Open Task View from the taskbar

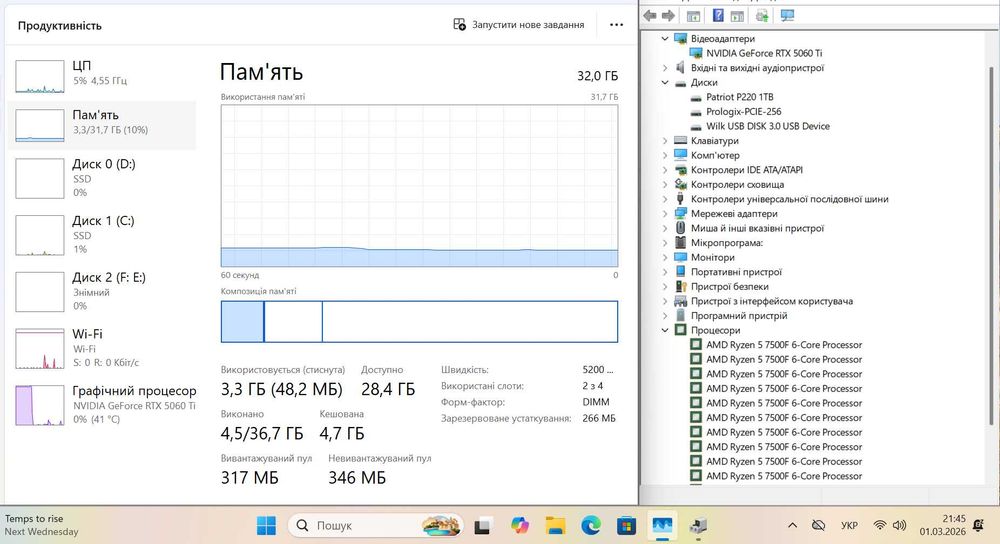[483, 526]
